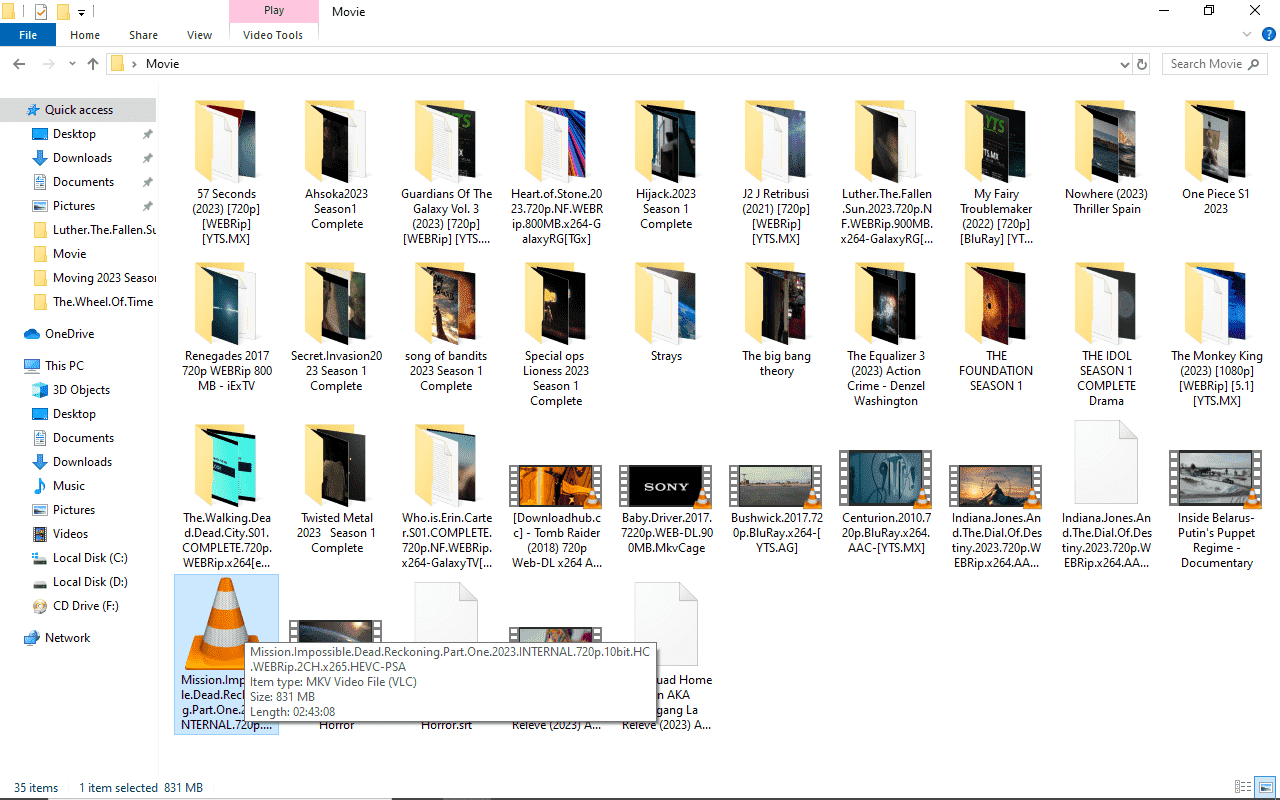Open the Heart.of.Stone.2023 folder

pos(556,170)
